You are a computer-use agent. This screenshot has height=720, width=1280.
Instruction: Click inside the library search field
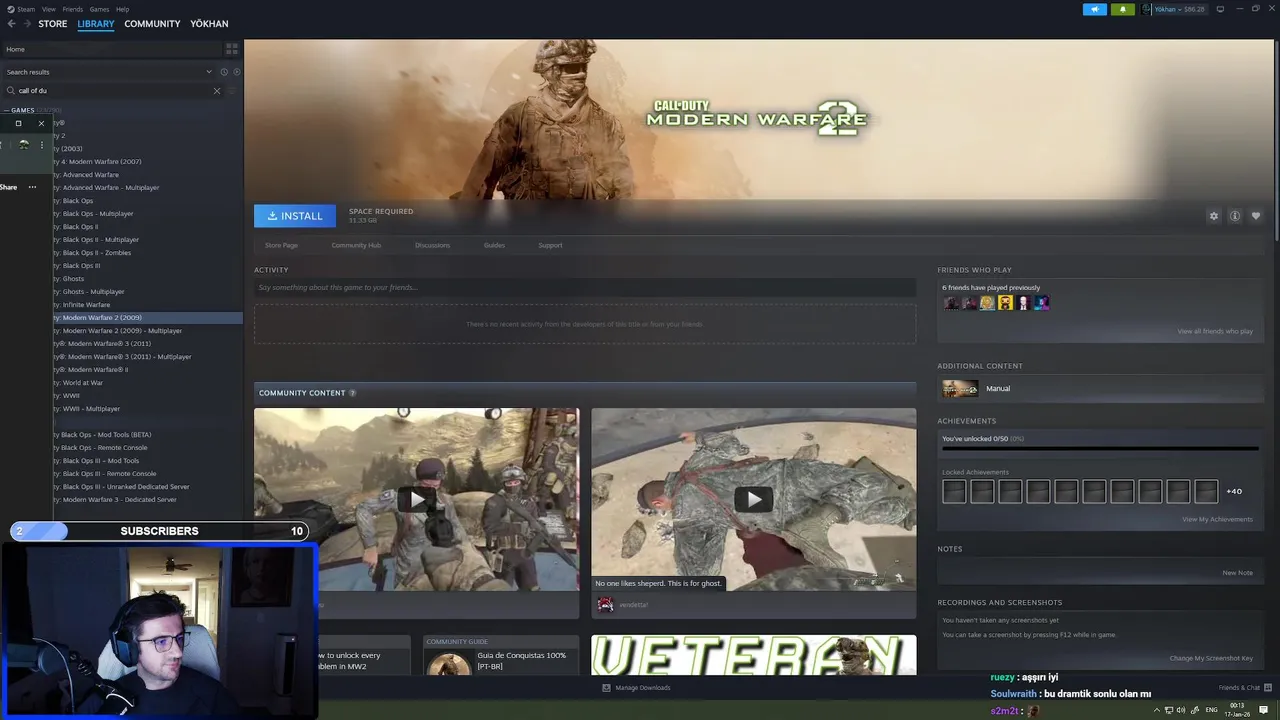point(110,91)
